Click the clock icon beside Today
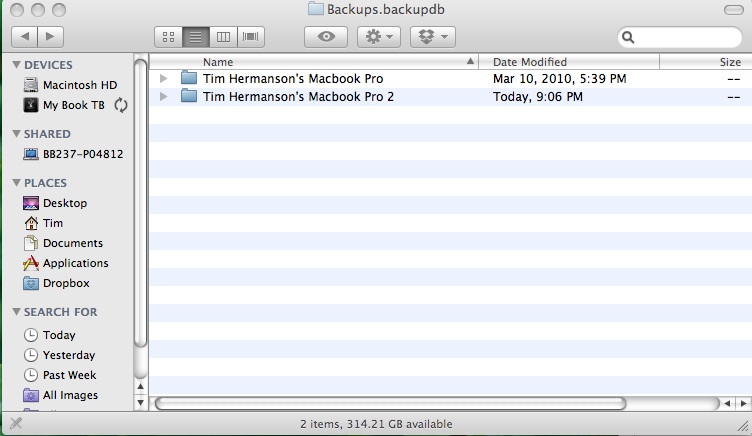The height and width of the screenshot is (436, 752). 31,335
